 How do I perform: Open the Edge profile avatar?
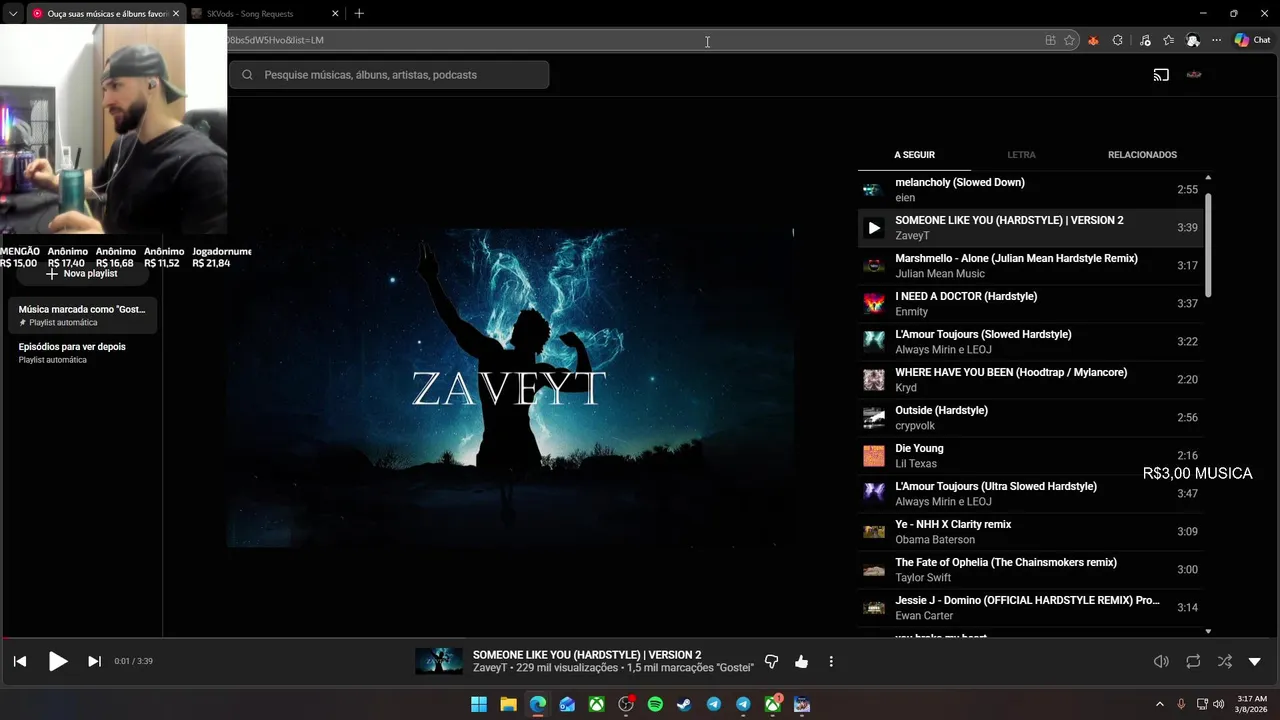pos(1193,40)
